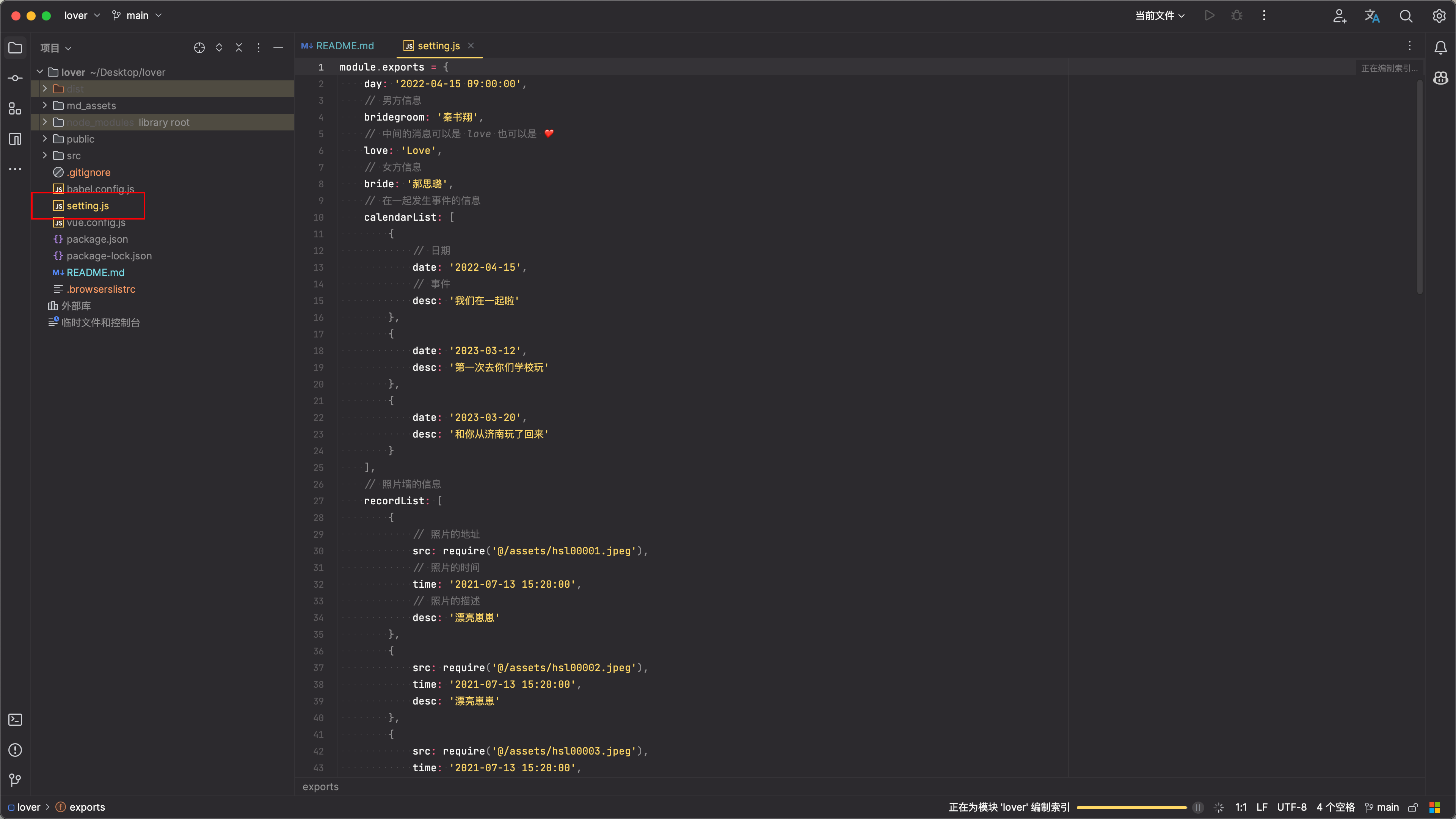Viewport: 1456px width, 819px height.
Task: Open the 当前文件 run configuration dropdown
Action: tap(1159, 16)
